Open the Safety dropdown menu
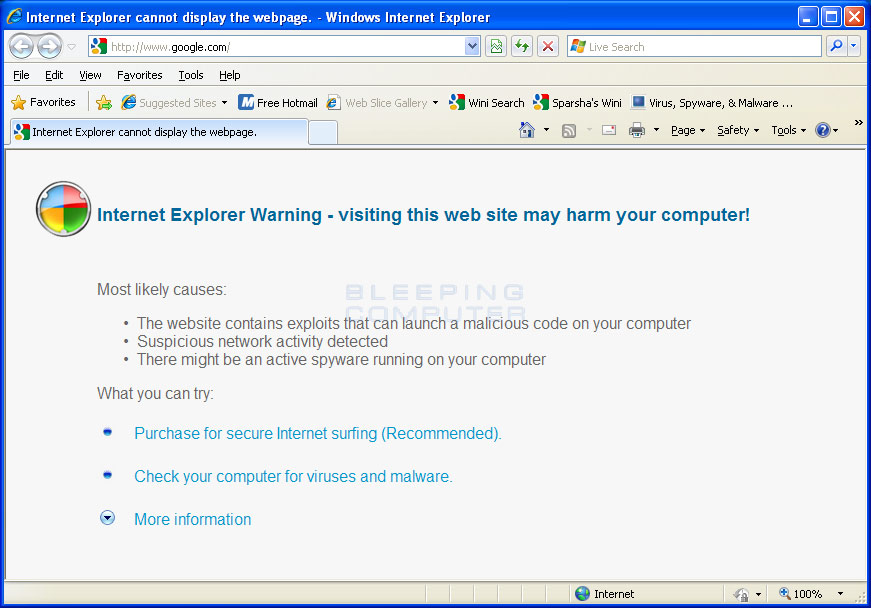The height and width of the screenshot is (608, 871). (737, 130)
